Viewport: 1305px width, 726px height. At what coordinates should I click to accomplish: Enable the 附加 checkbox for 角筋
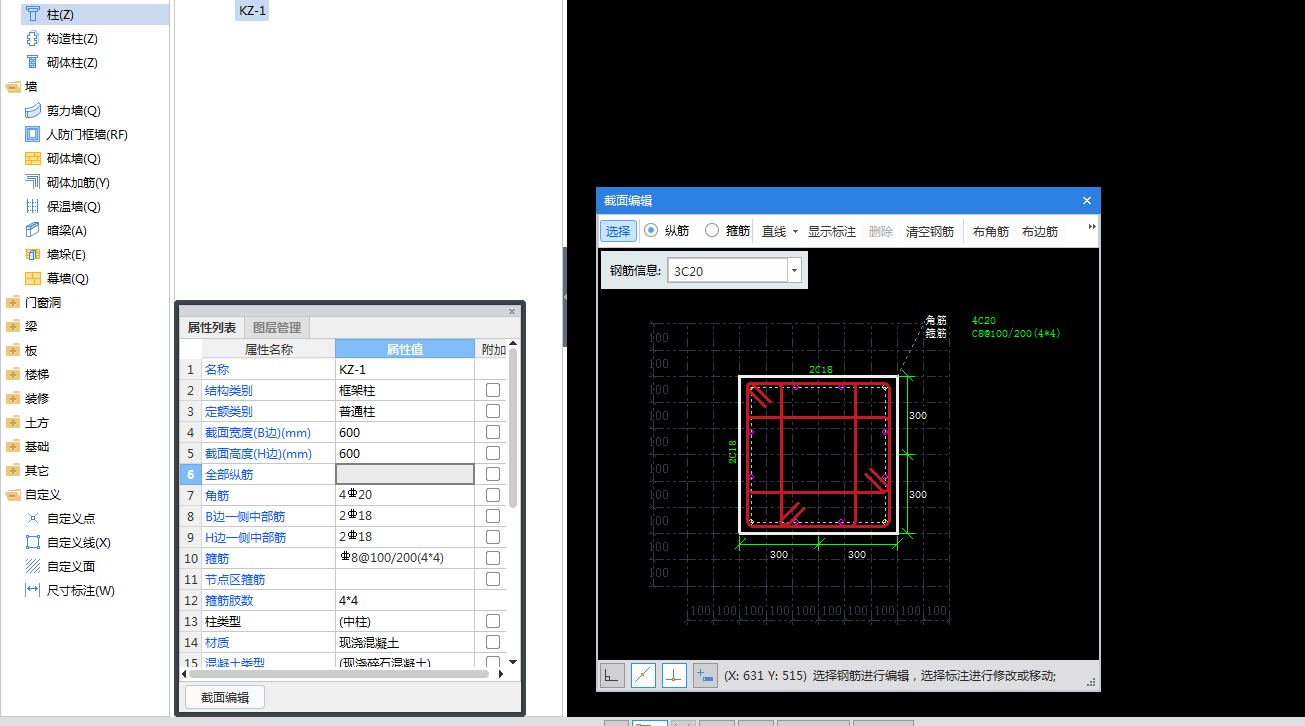click(x=493, y=495)
